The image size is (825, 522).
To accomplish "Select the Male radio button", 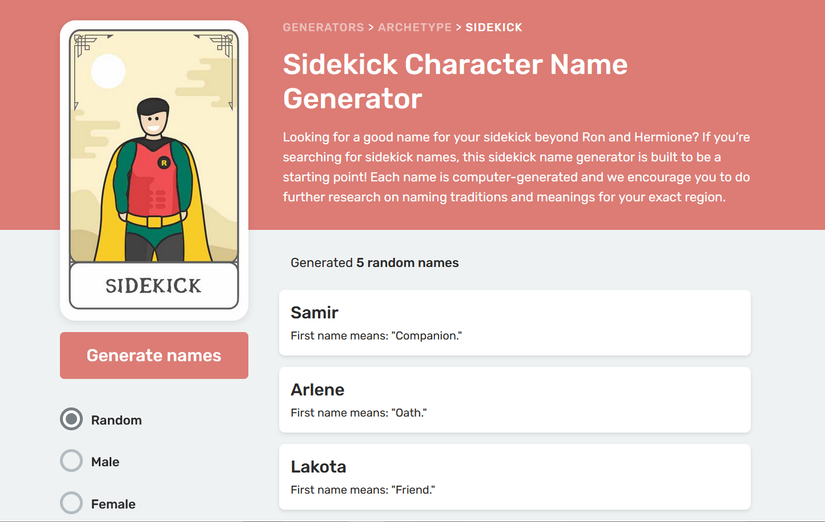I will click(x=71, y=462).
